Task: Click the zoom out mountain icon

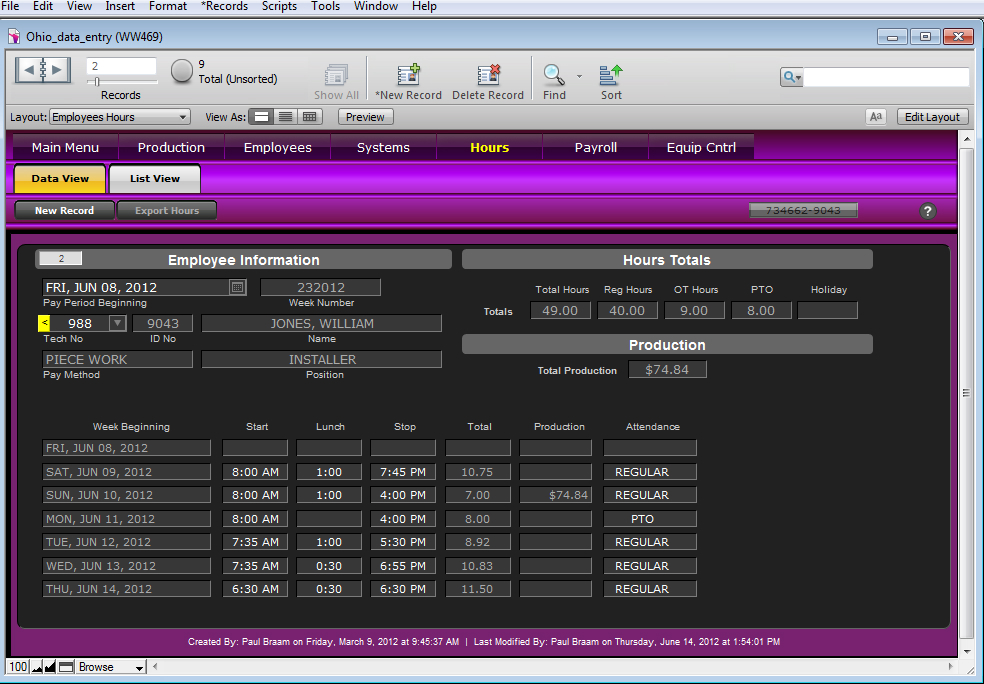Action: coord(35,667)
